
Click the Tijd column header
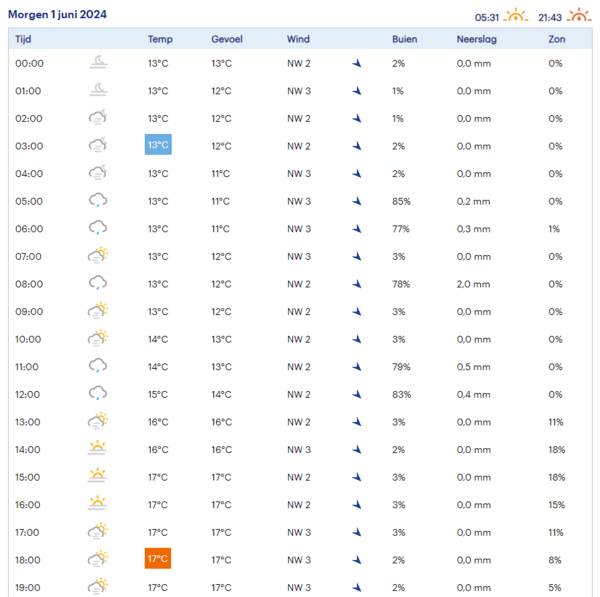(x=23, y=39)
